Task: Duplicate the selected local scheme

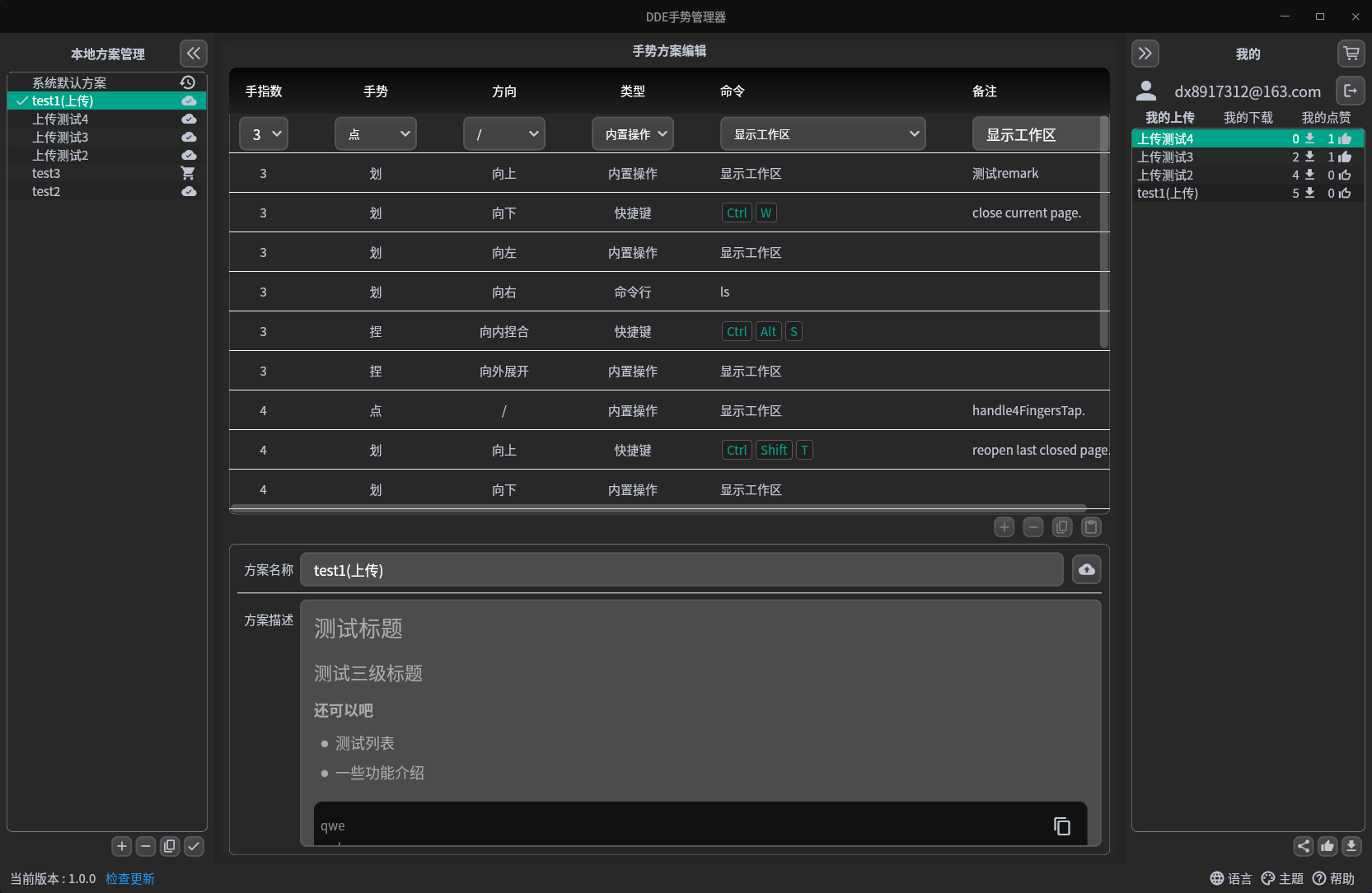Action: [170, 846]
